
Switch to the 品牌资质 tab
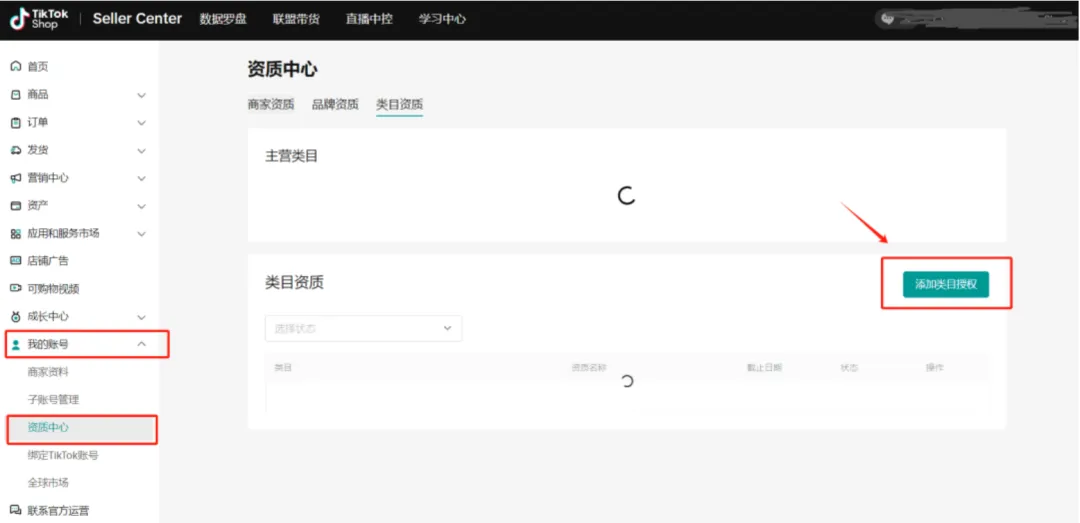click(x=335, y=104)
